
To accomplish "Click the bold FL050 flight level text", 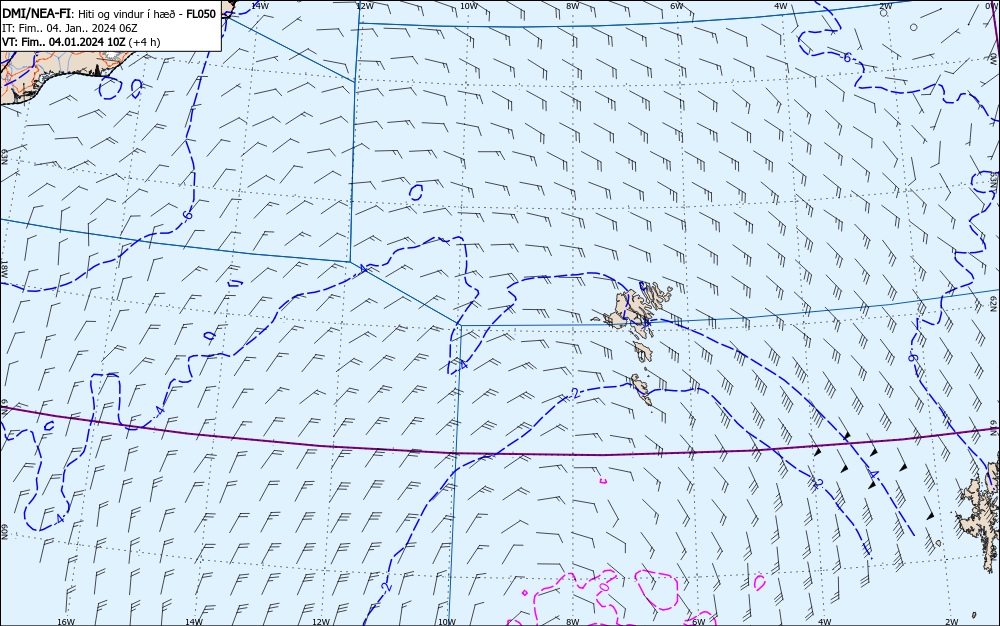I will [x=201, y=14].
